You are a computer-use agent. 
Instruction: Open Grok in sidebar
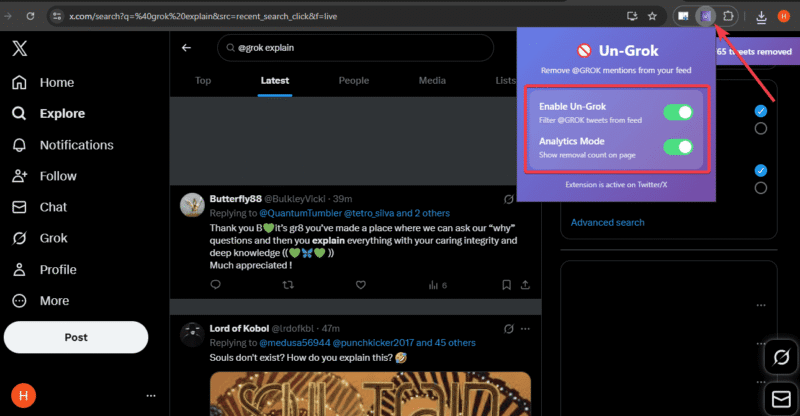point(39,238)
